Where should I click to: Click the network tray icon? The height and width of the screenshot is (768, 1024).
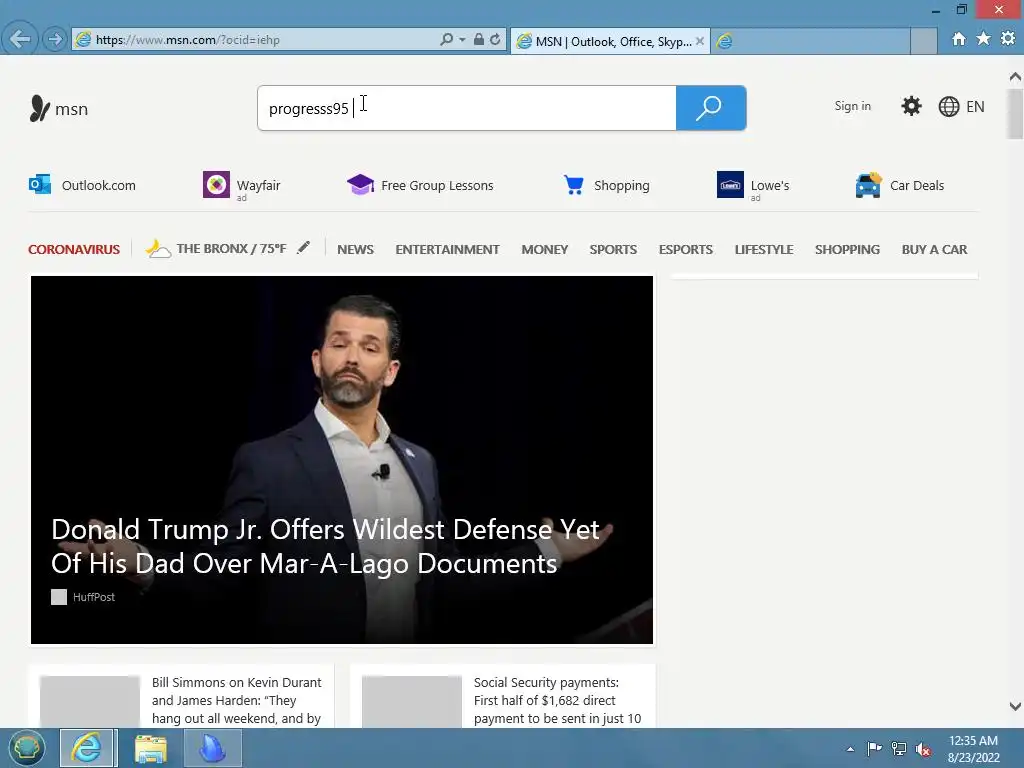point(899,748)
